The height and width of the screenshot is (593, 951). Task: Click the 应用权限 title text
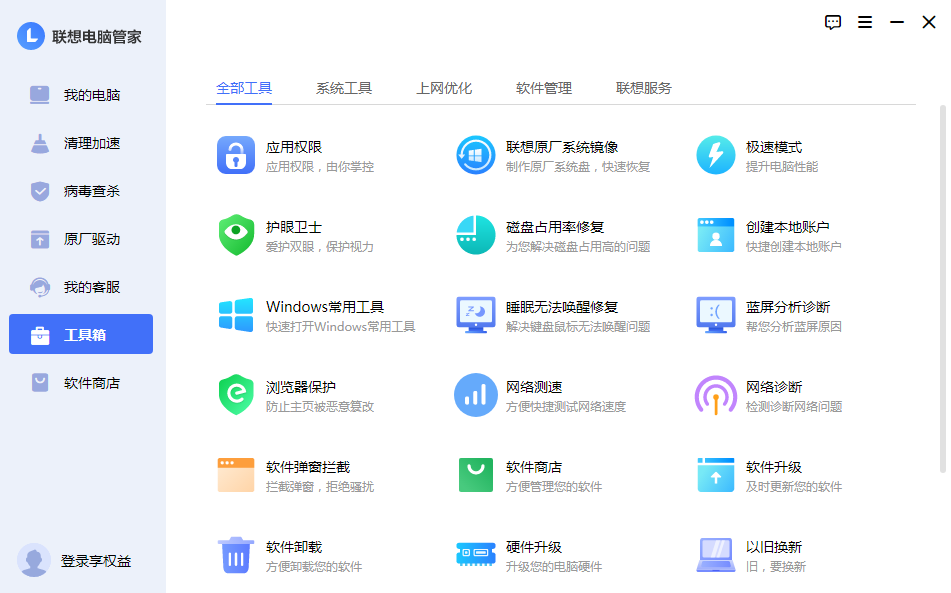tap(294, 147)
